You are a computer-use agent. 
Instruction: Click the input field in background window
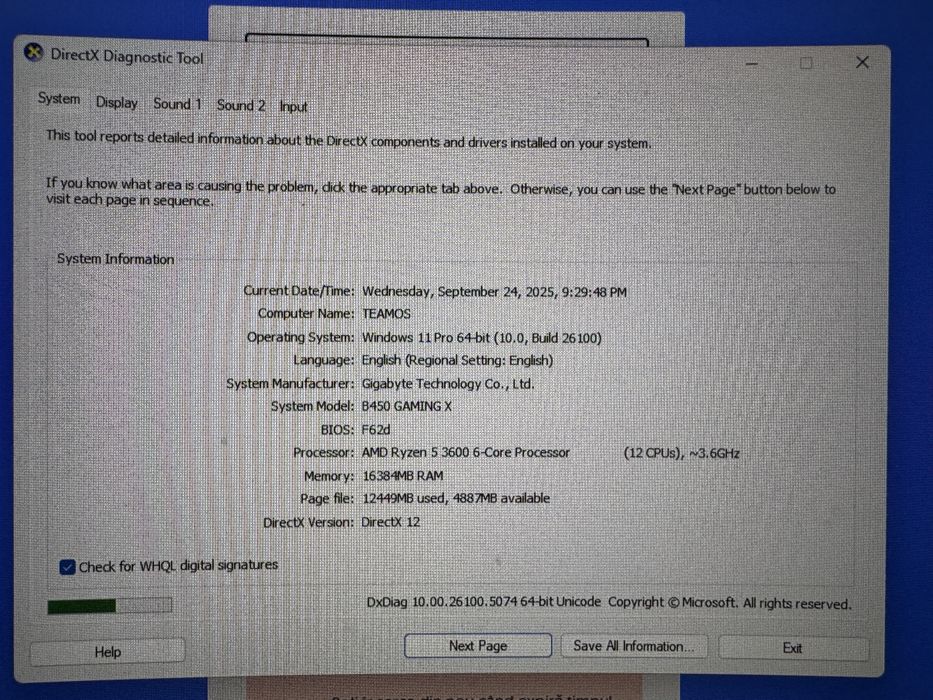[x=446, y=39]
